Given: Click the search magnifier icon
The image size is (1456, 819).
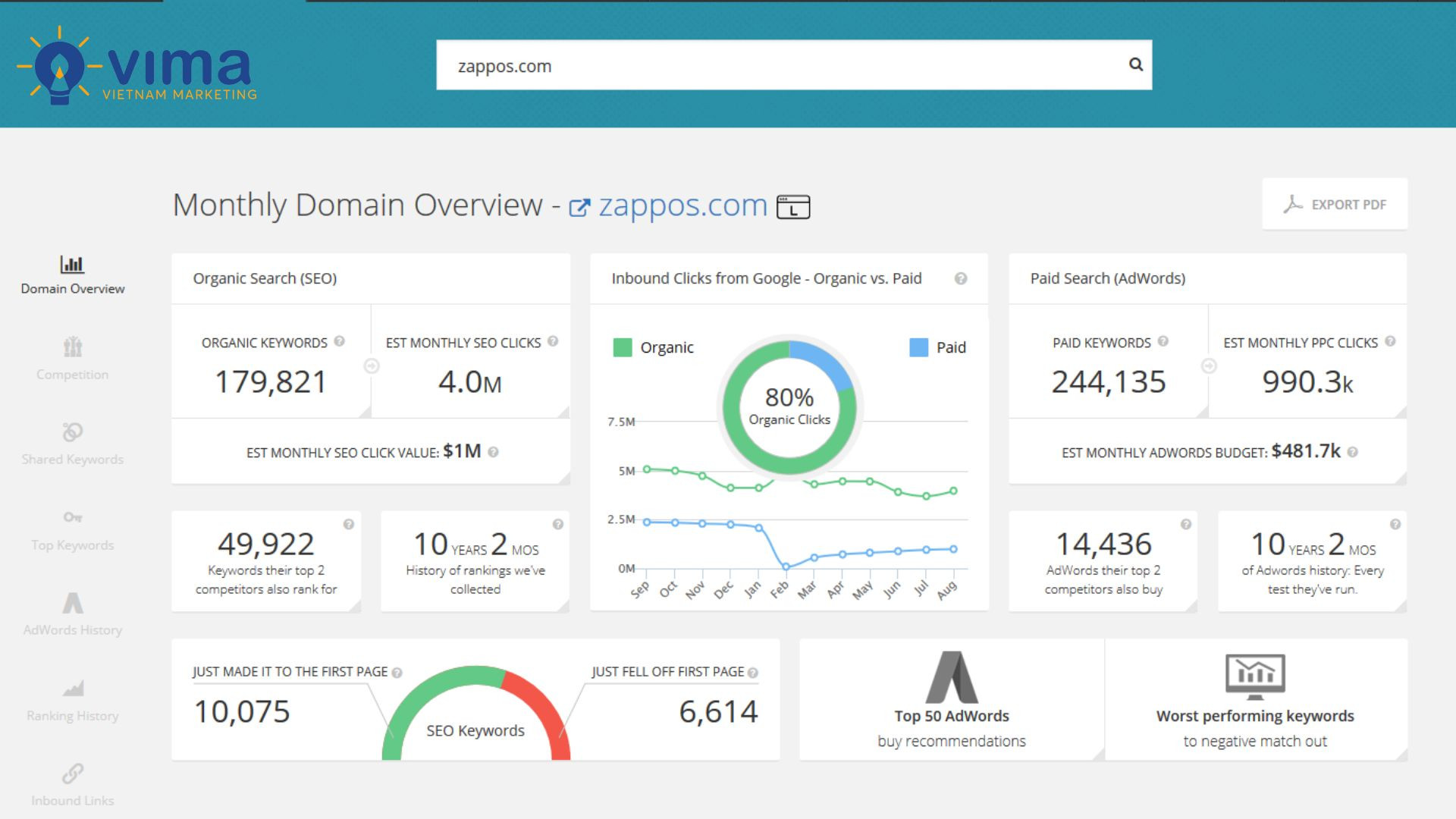Looking at the screenshot, I should [x=1135, y=64].
